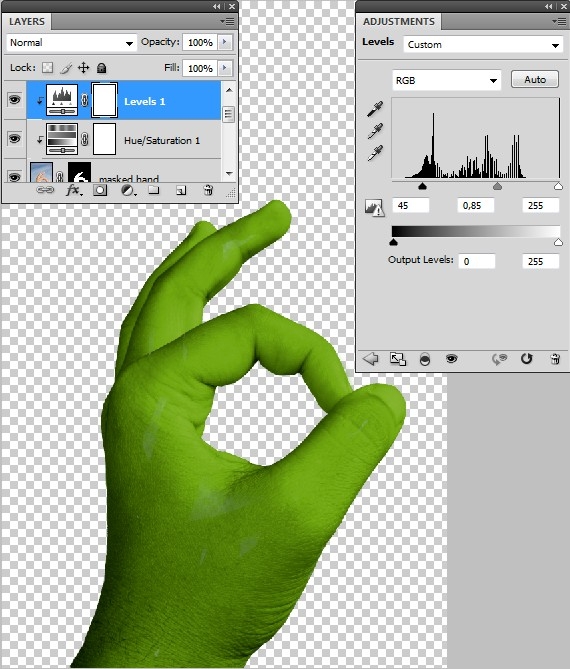Select masked hand layer thumbnail
The image size is (570, 669).
point(41,172)
